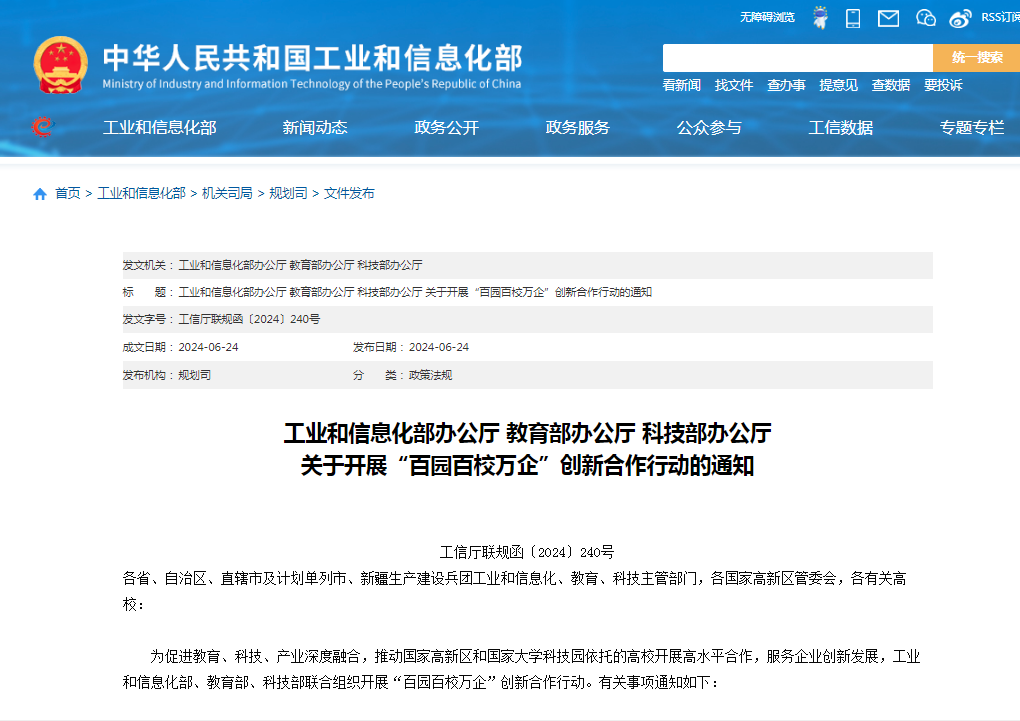Click the email envelope icon
Image resolution: width=1020 pixels, height=721 pixels.
click(x=888, y=17)
